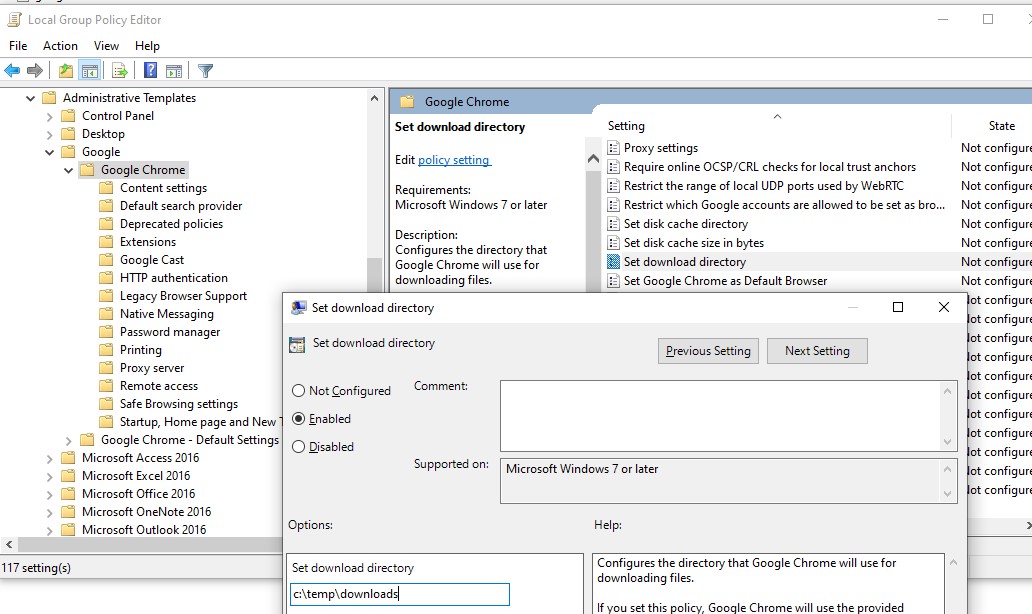
Task: Open the Action menu
Action: tap(60, 45)
